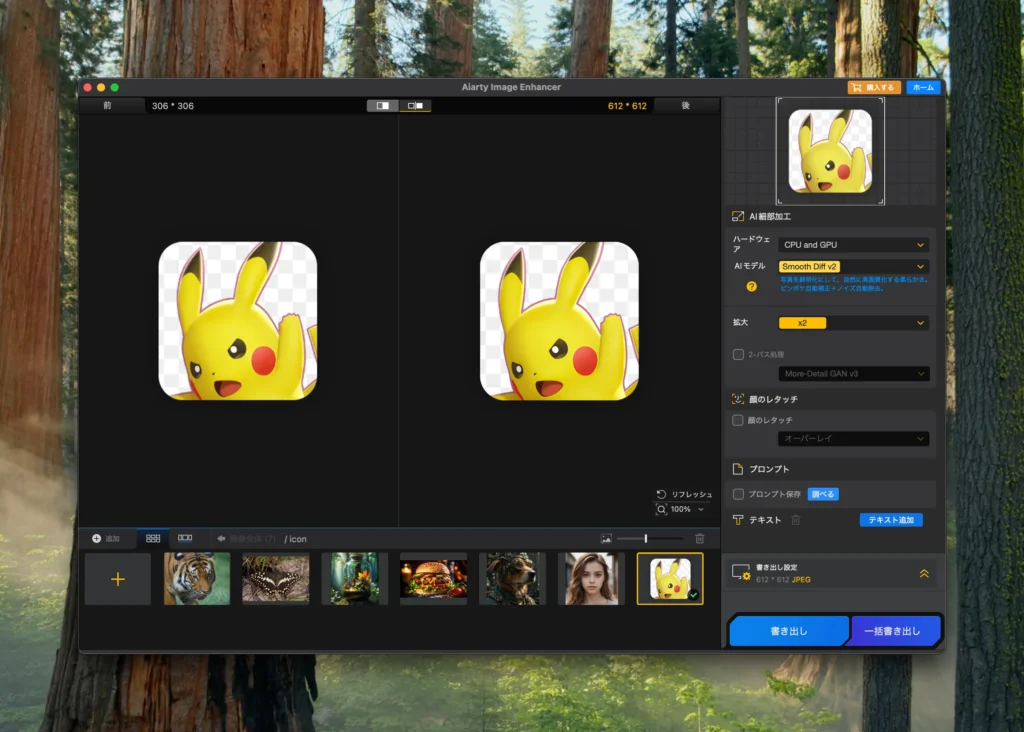Check the 顔のレタッチ checkbox
The width and height of the screenshot is (1024, 732).
738,420
